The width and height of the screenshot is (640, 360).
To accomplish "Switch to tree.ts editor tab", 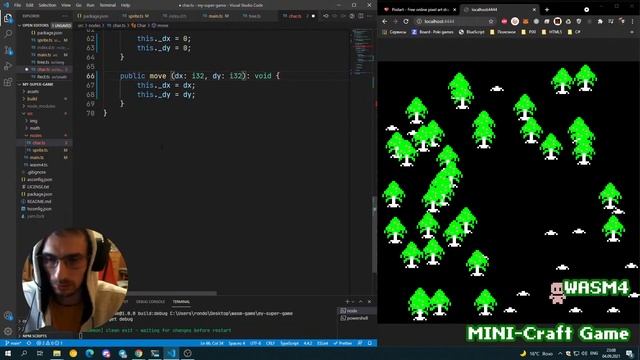I will (x=253, y=16).
